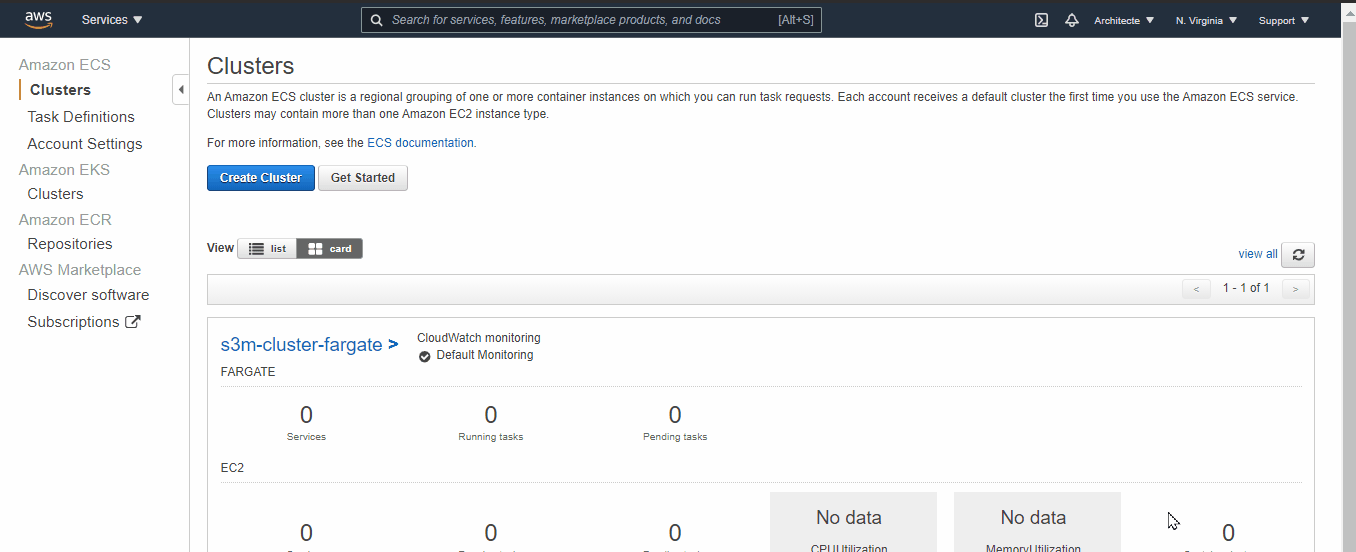
Task: Refresh the clusters list
Action: coord(1298,254)
